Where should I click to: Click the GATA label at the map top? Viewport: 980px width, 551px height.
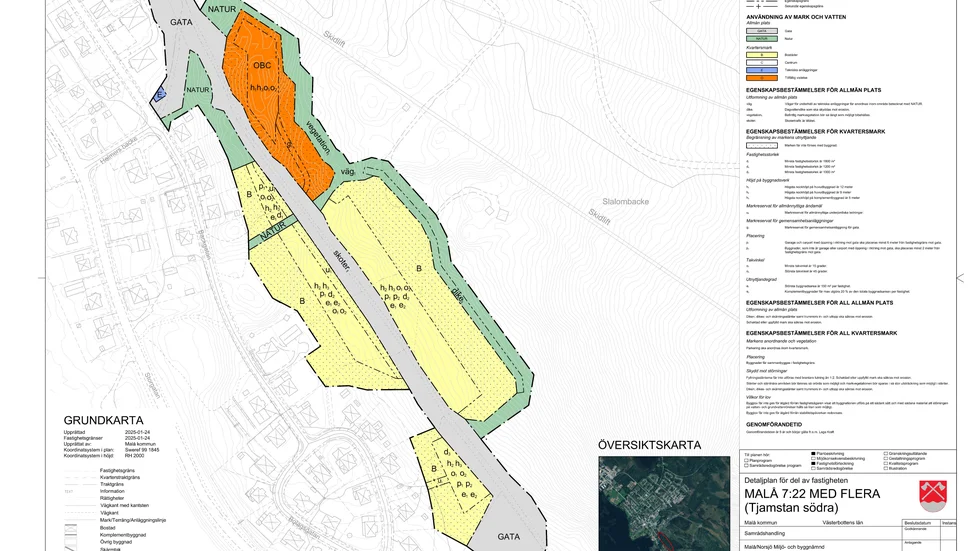pos(181,22)
